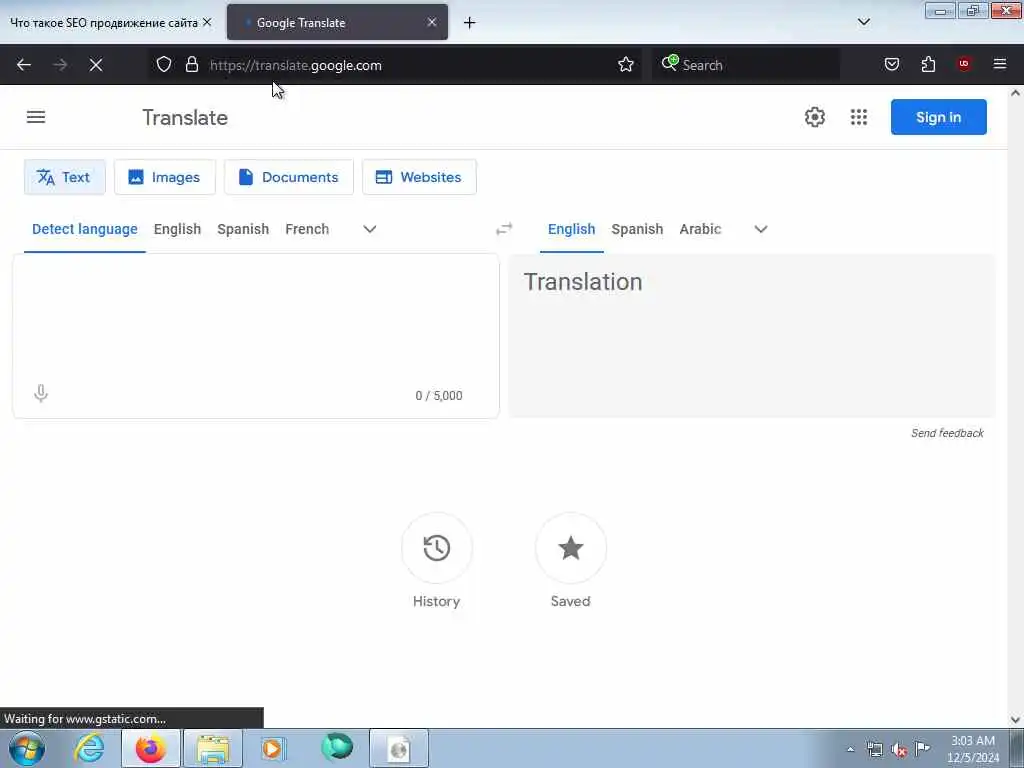Screen dimensions: 1024x768
Task: Bookmark this page with star icon
Action: (626, 64)
